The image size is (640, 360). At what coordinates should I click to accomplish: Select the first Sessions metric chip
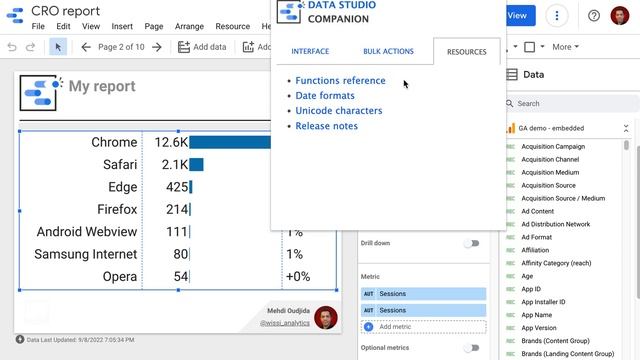click(424, 294)
